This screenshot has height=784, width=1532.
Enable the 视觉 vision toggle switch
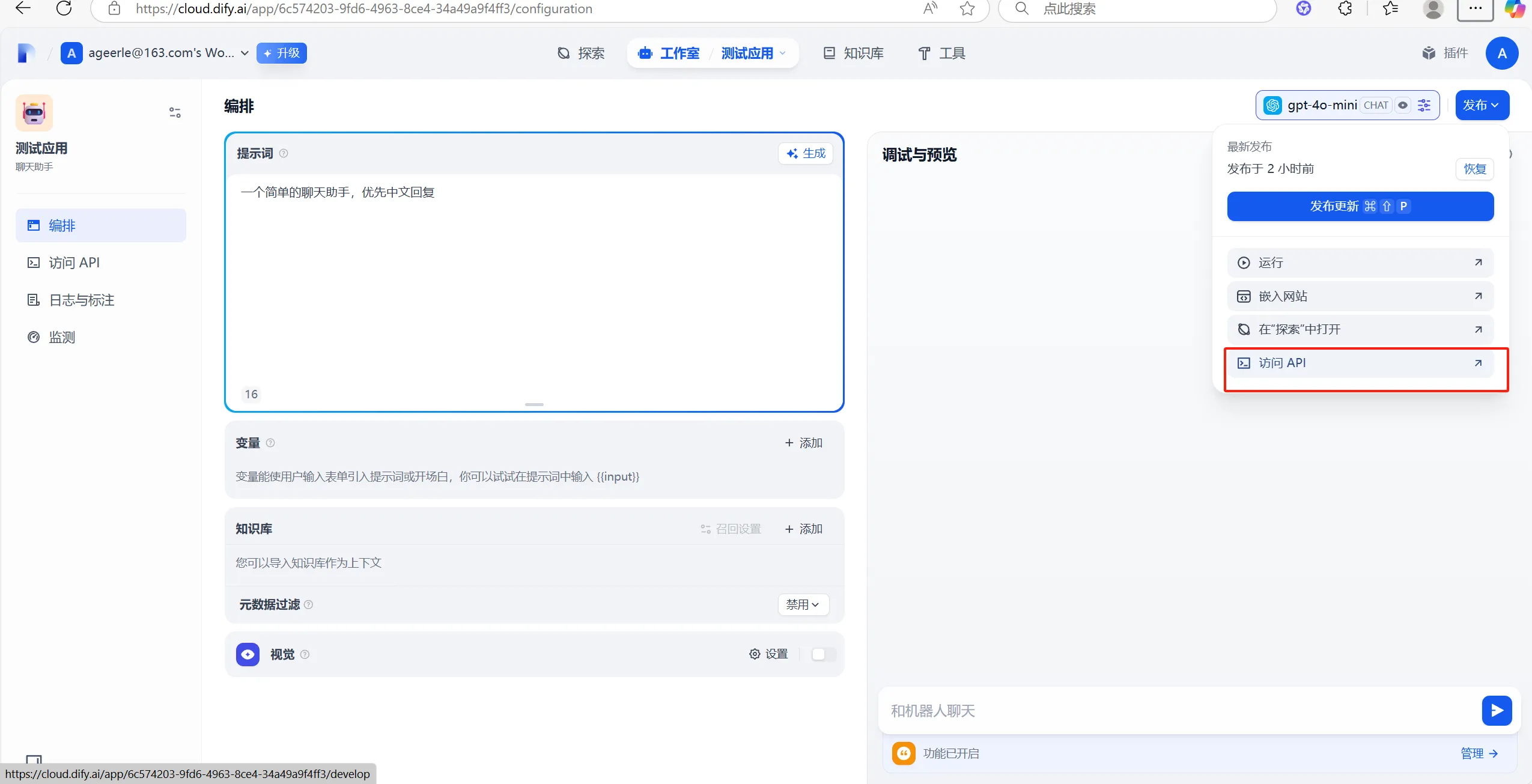(x=822, y=654)
